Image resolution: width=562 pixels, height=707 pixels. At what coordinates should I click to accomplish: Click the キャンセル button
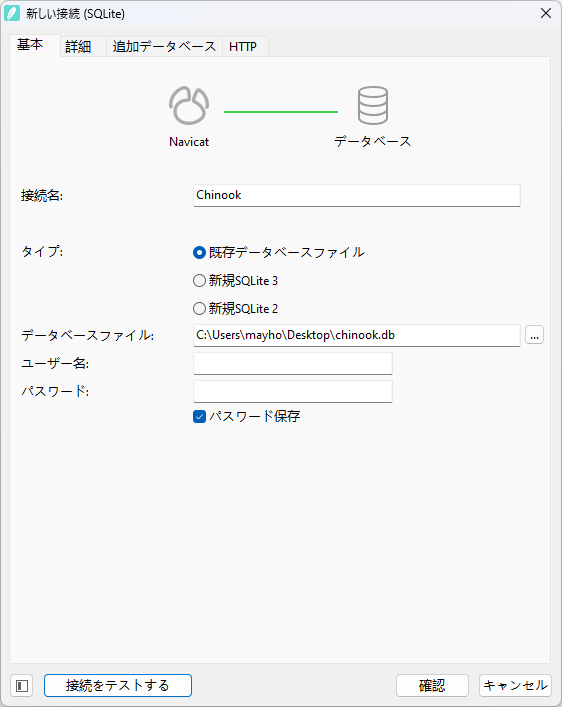[x=515, y=686]
